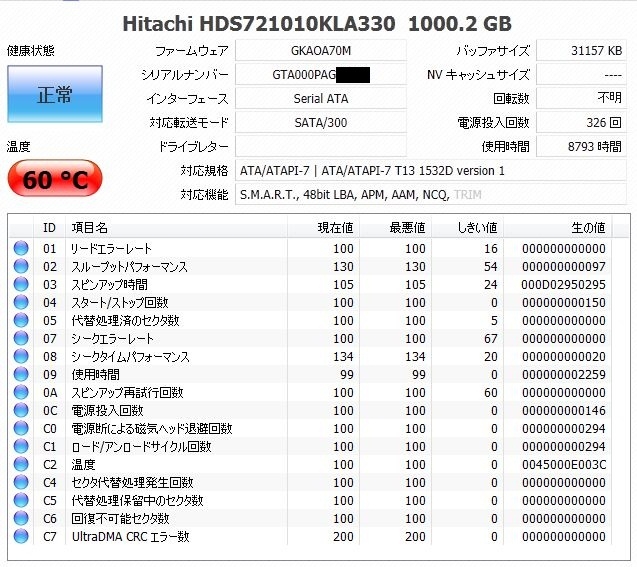Click the status orb for row 08
The image size is (637, 567).
pos(21,356)
